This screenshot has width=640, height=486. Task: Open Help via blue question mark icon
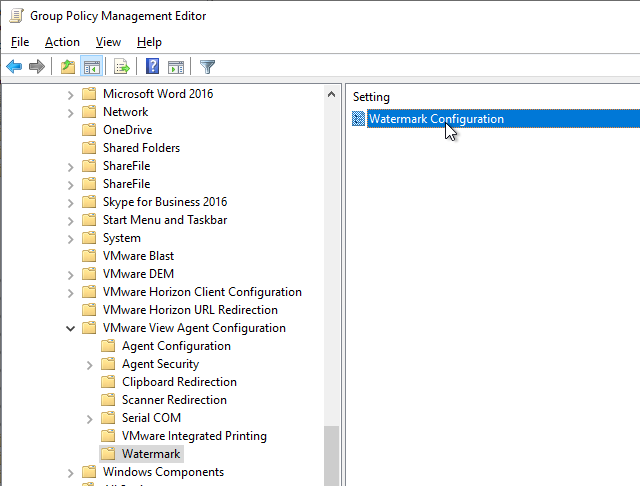coord(152,67)
